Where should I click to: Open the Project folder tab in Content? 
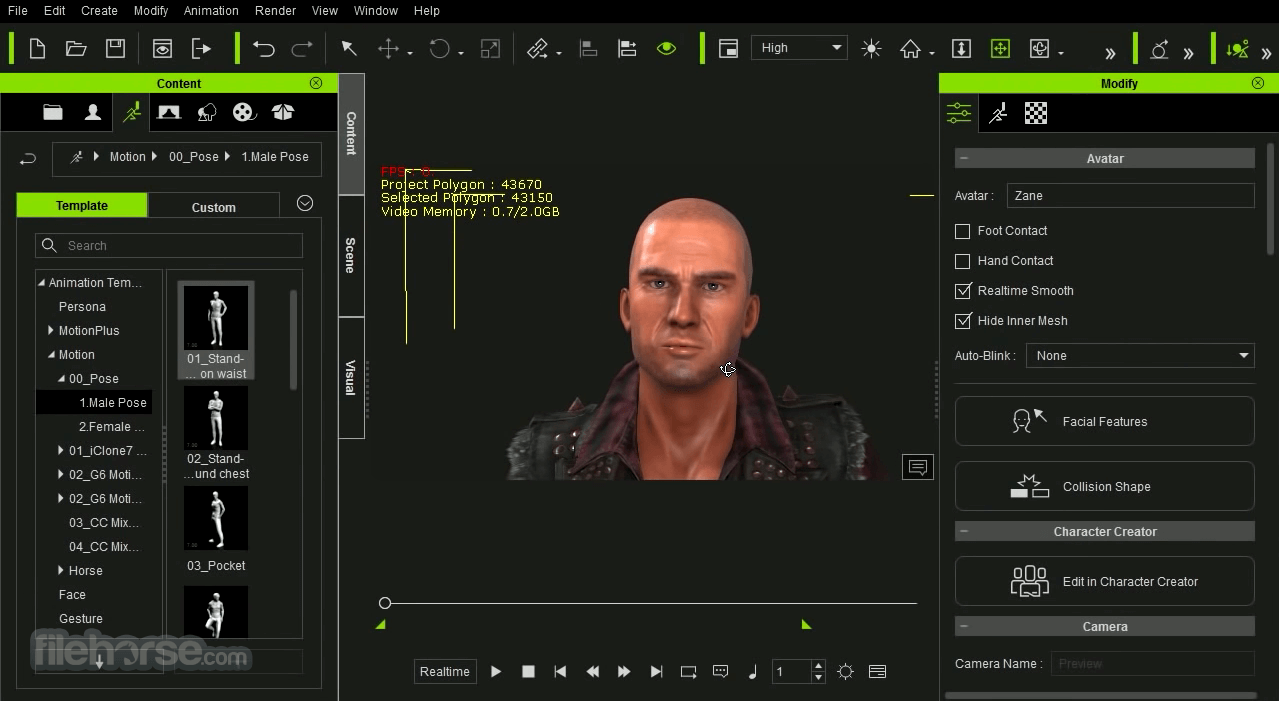click(x=53, y=113)
